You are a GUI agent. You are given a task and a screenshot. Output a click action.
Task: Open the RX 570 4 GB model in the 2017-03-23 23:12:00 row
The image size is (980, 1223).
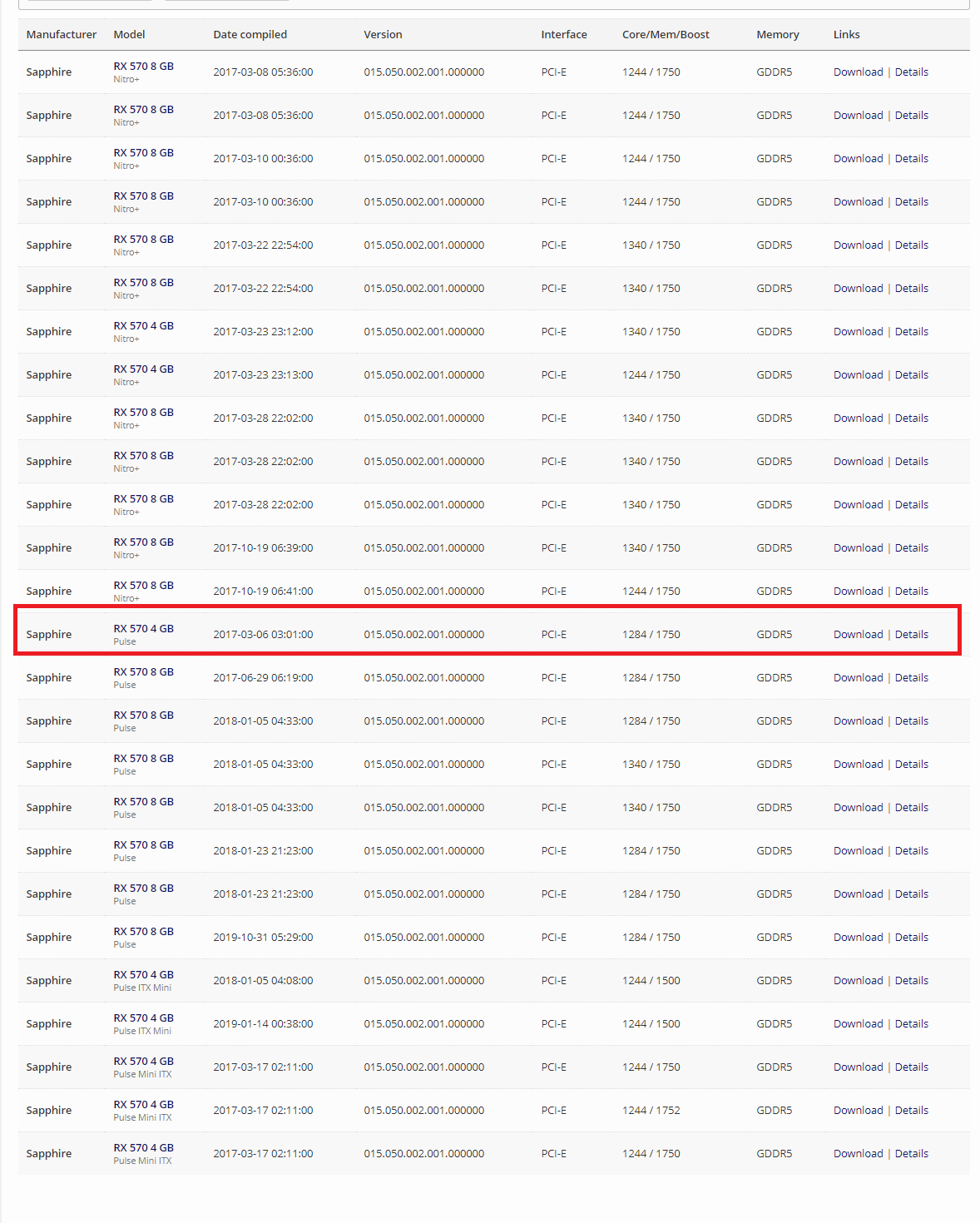tap(143, 325)
